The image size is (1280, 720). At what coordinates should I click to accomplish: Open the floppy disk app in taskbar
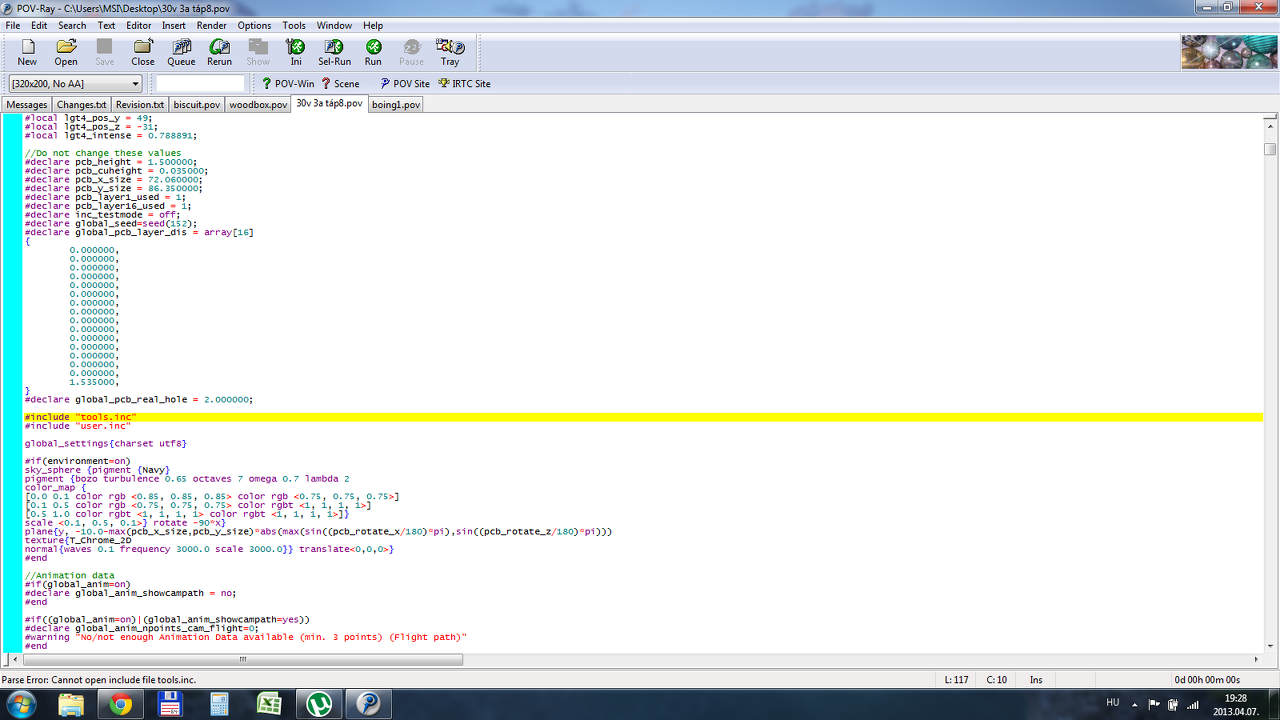coord(170,704)
